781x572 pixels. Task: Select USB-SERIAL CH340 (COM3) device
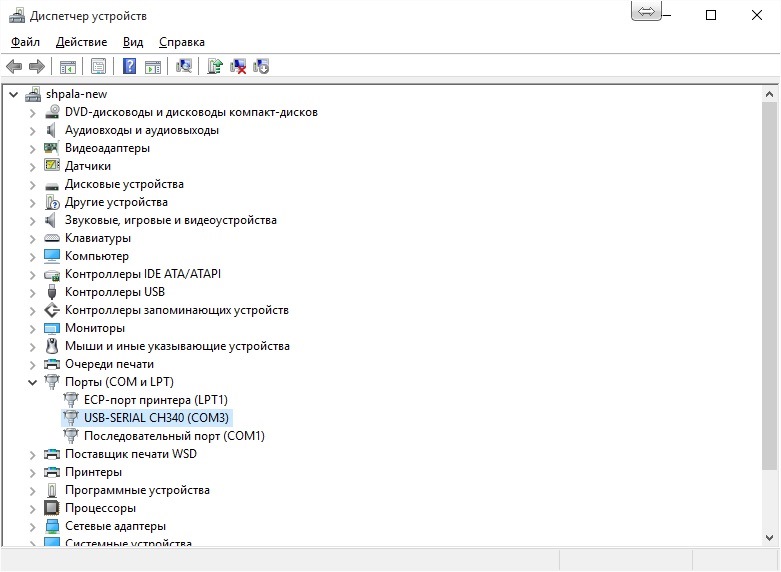pos(156,418)
